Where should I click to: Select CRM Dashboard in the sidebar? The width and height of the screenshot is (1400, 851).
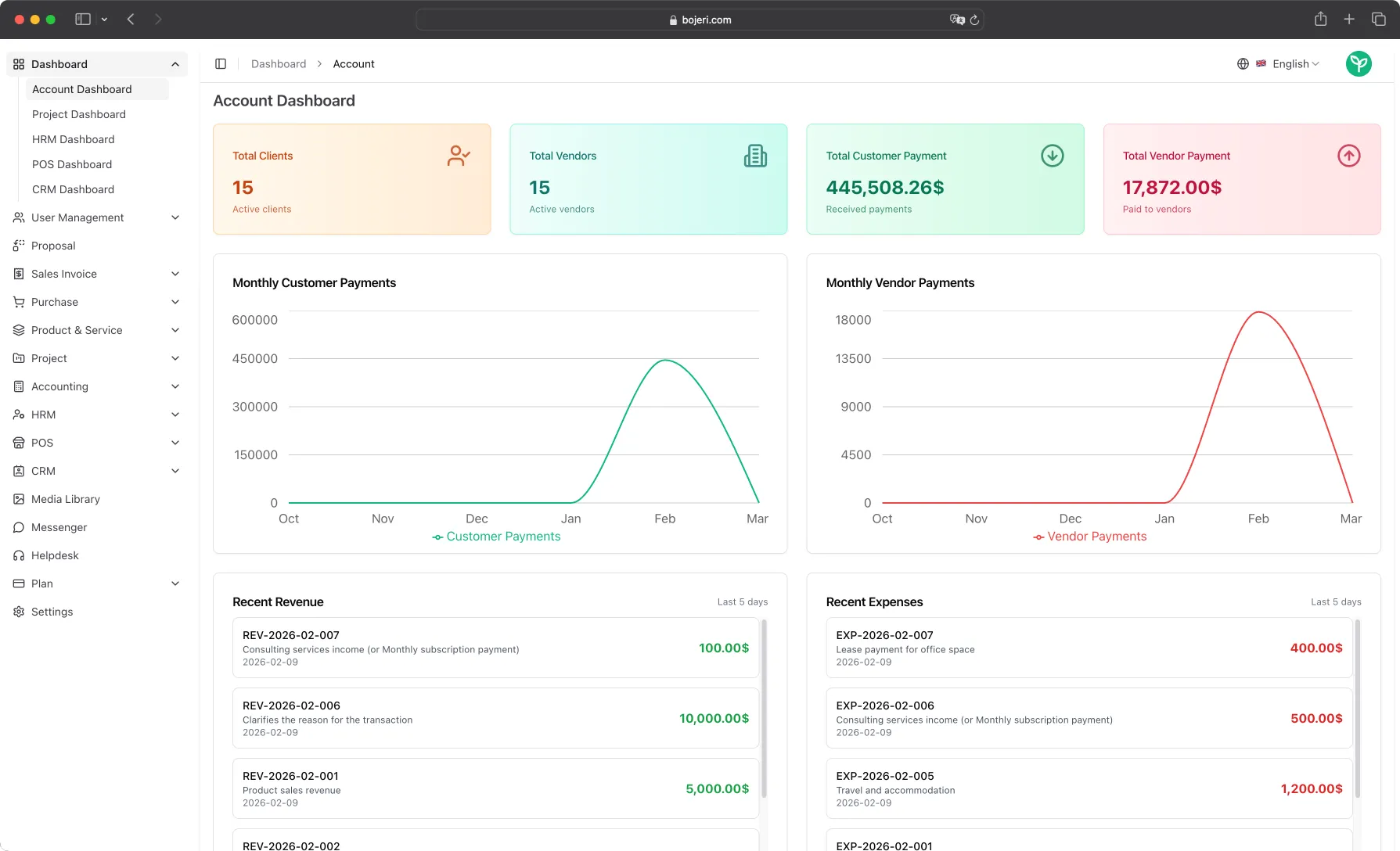click(73, 189)
